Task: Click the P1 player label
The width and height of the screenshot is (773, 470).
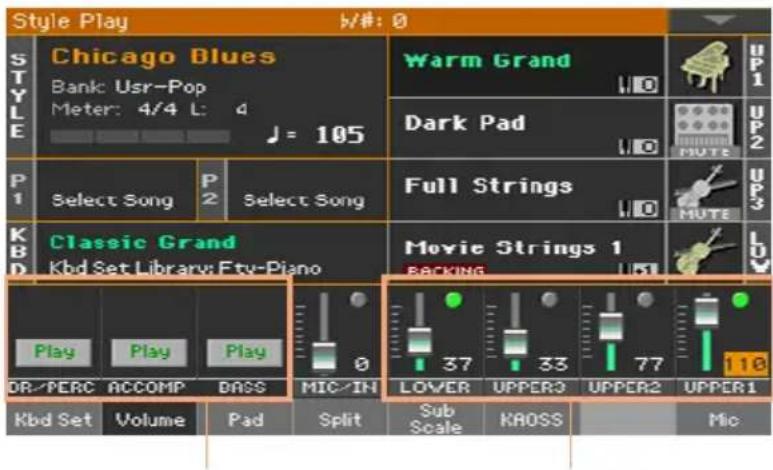Action: (19, 190)
